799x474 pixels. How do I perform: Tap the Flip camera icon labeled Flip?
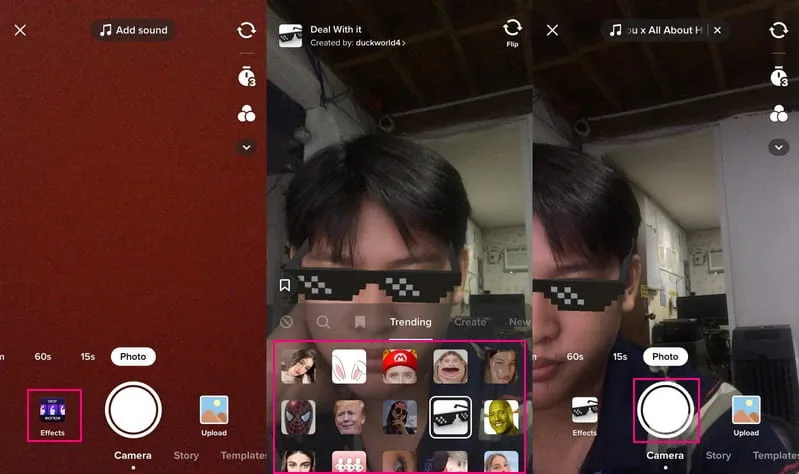(x=512, y=31)
